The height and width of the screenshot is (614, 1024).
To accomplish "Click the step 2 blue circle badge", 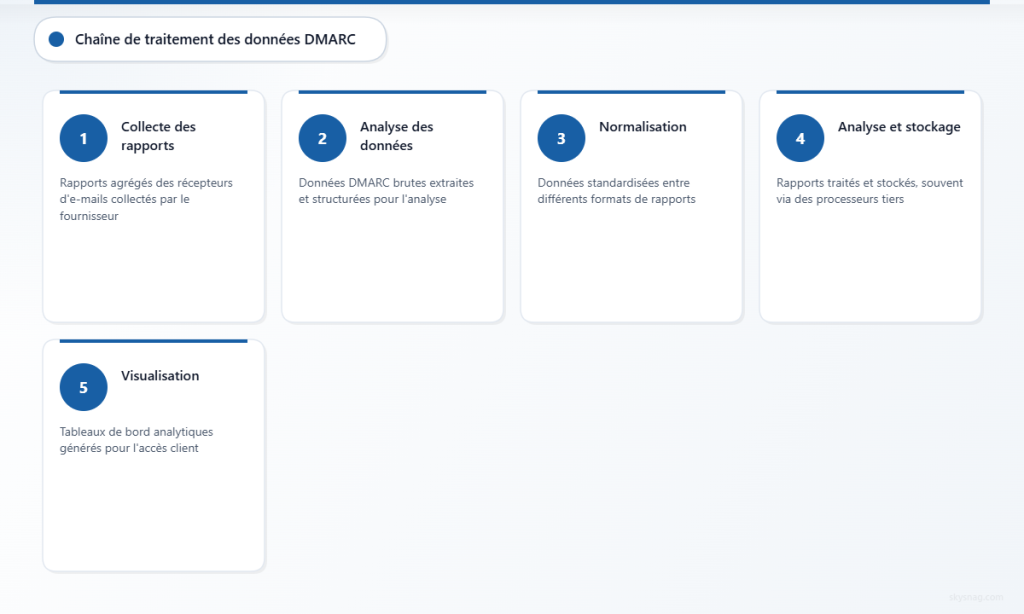I will click(322, 138).
